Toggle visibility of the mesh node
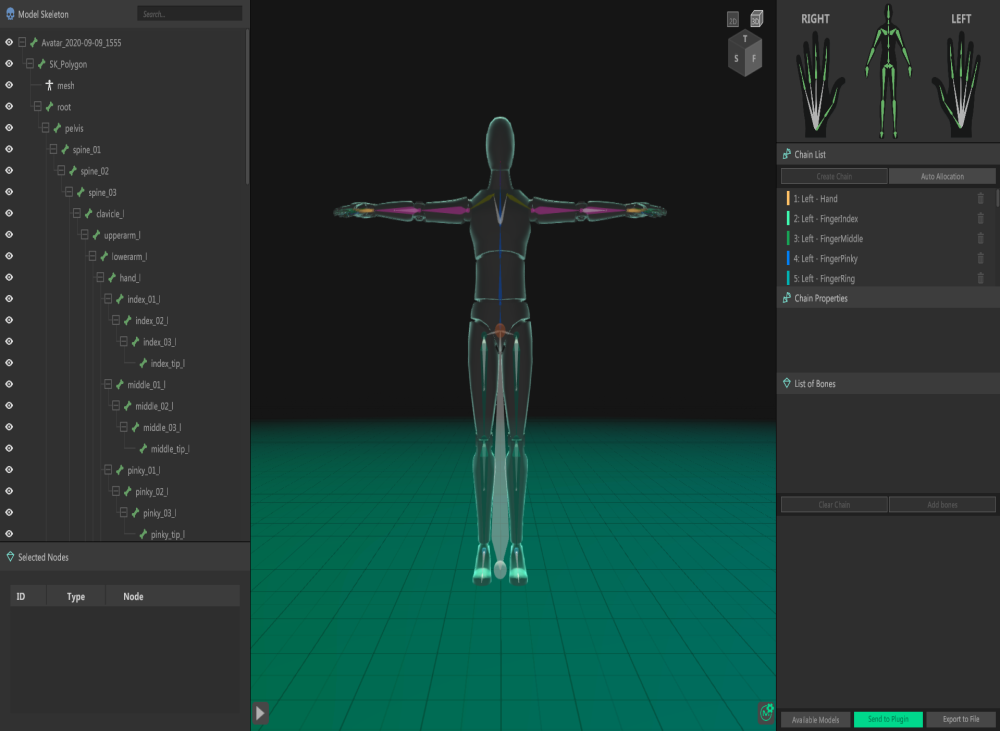The height and width of the screenshot is (731, 1000). (9, 85)
